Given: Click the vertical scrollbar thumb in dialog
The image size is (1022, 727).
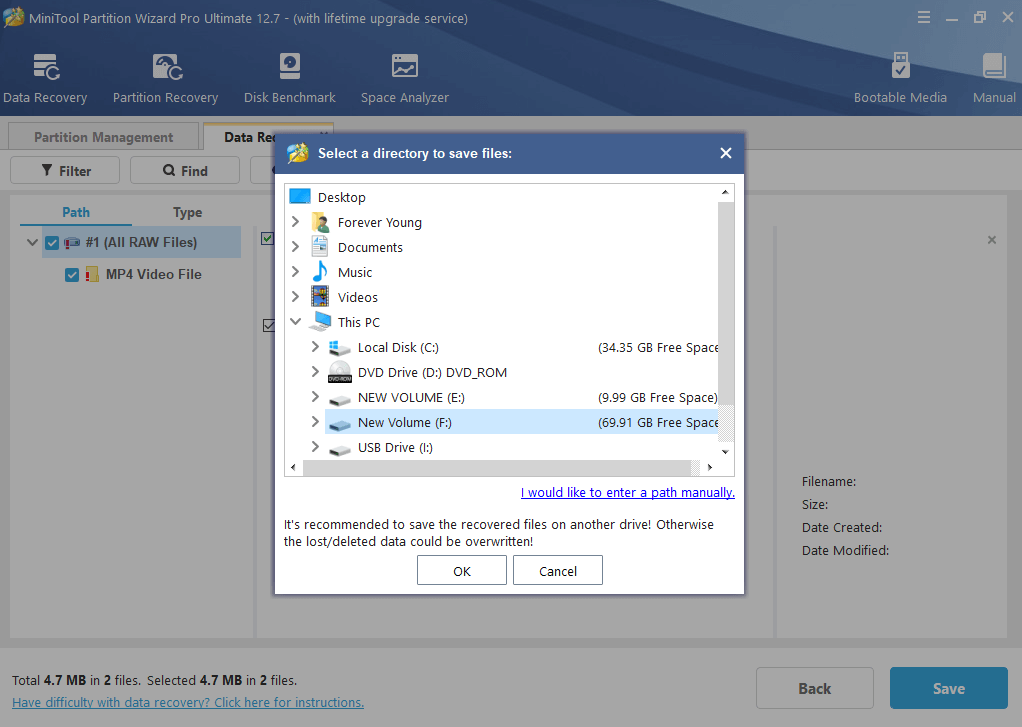Looking at the screenshot, I should pyautogui.click(x=725, y=303).
